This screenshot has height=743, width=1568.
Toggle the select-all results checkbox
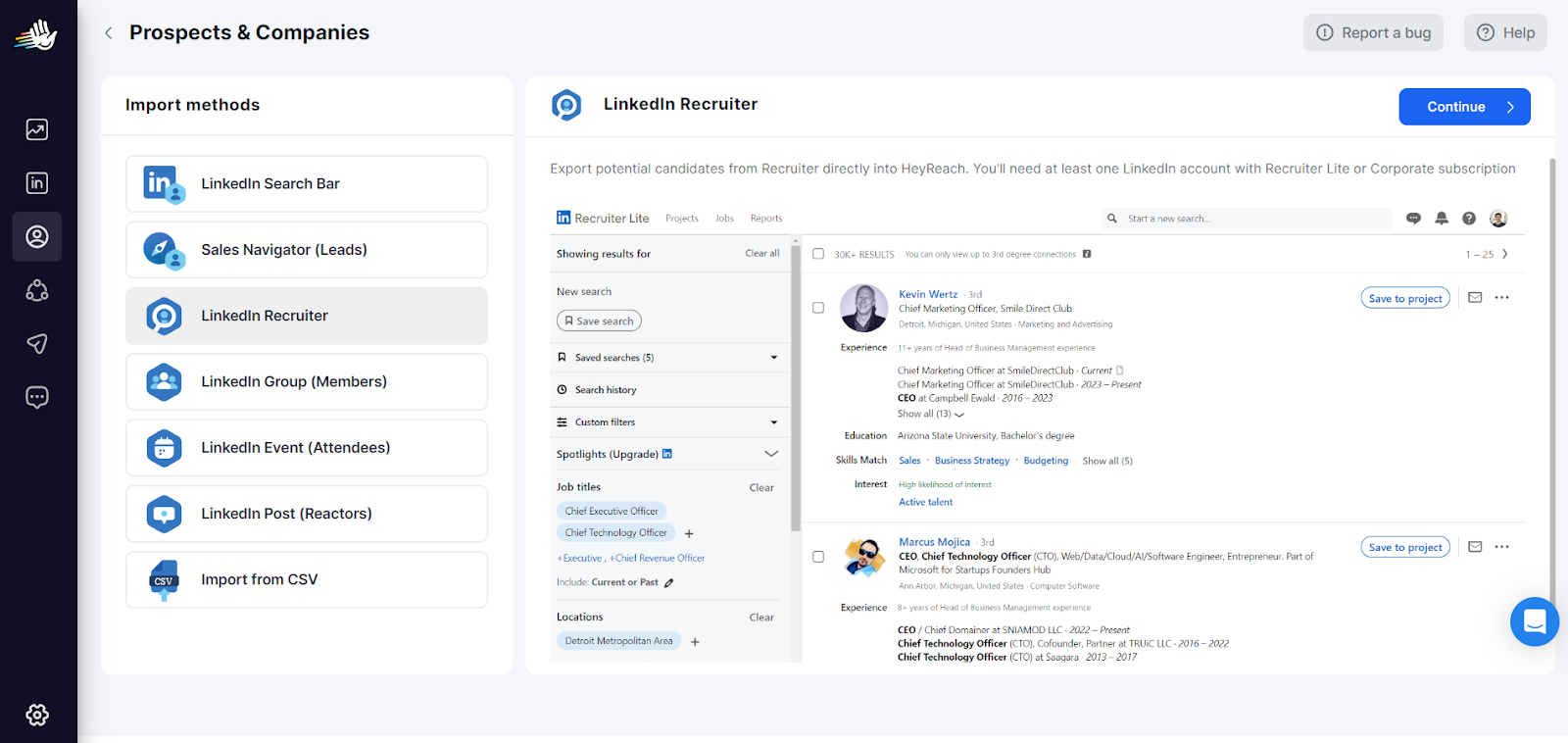(x=818, y=254)
